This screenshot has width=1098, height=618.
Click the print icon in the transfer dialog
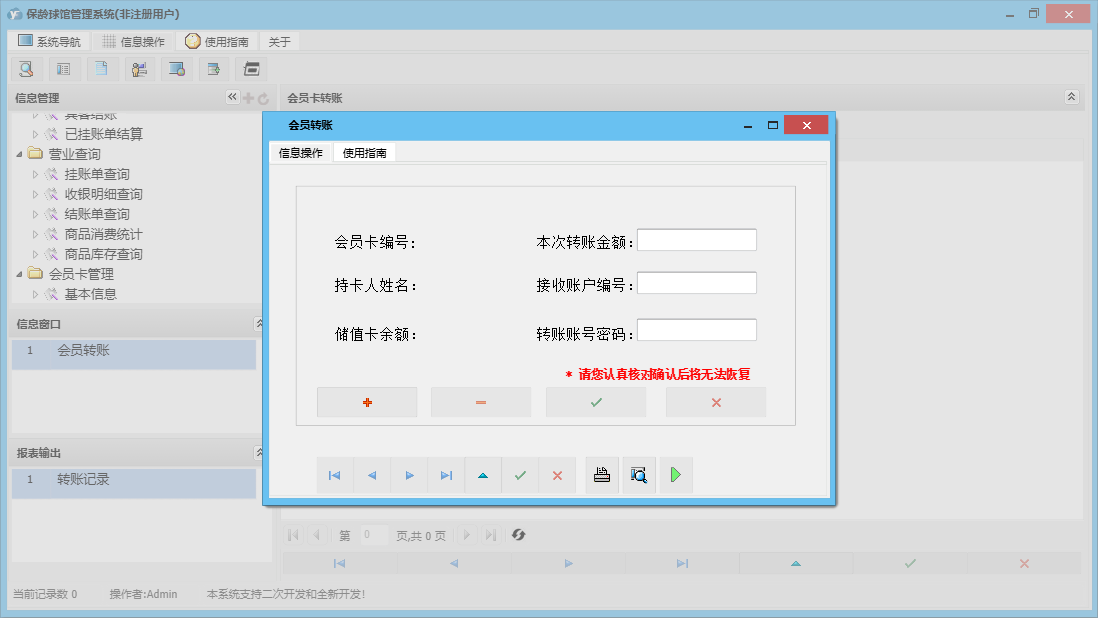click(x=601, y=475)
